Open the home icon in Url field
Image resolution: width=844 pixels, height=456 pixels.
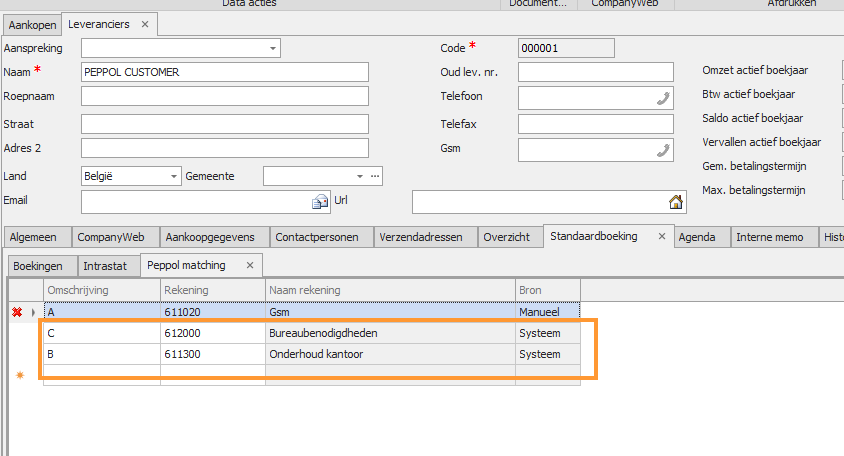(676, 202)
